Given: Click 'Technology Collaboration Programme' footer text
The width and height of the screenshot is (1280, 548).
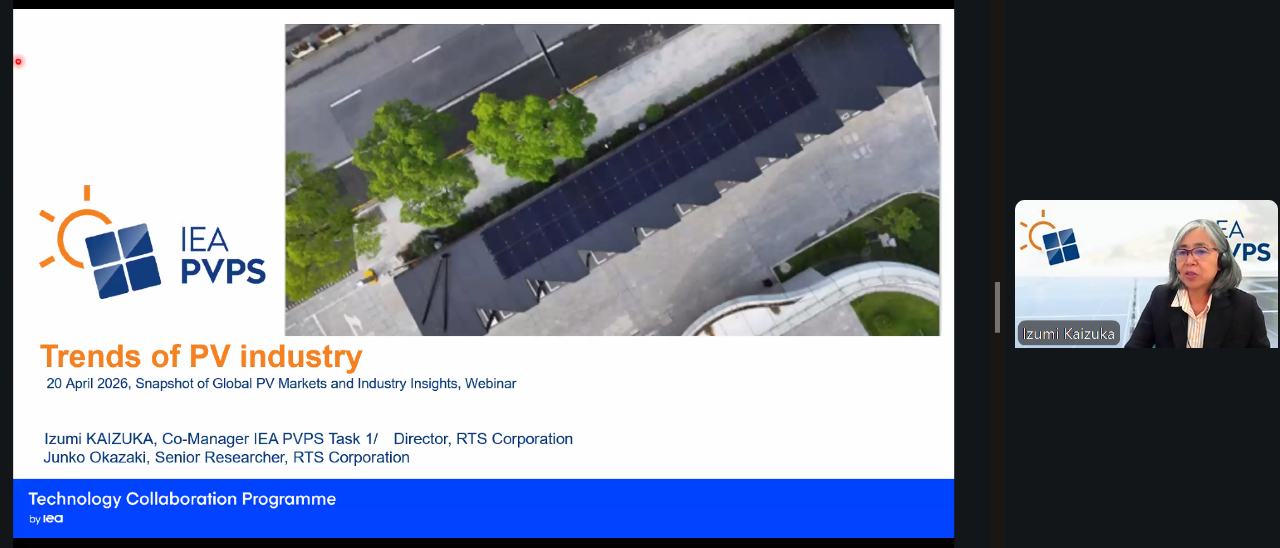Looking at the screenshot, I should point(182,499).
